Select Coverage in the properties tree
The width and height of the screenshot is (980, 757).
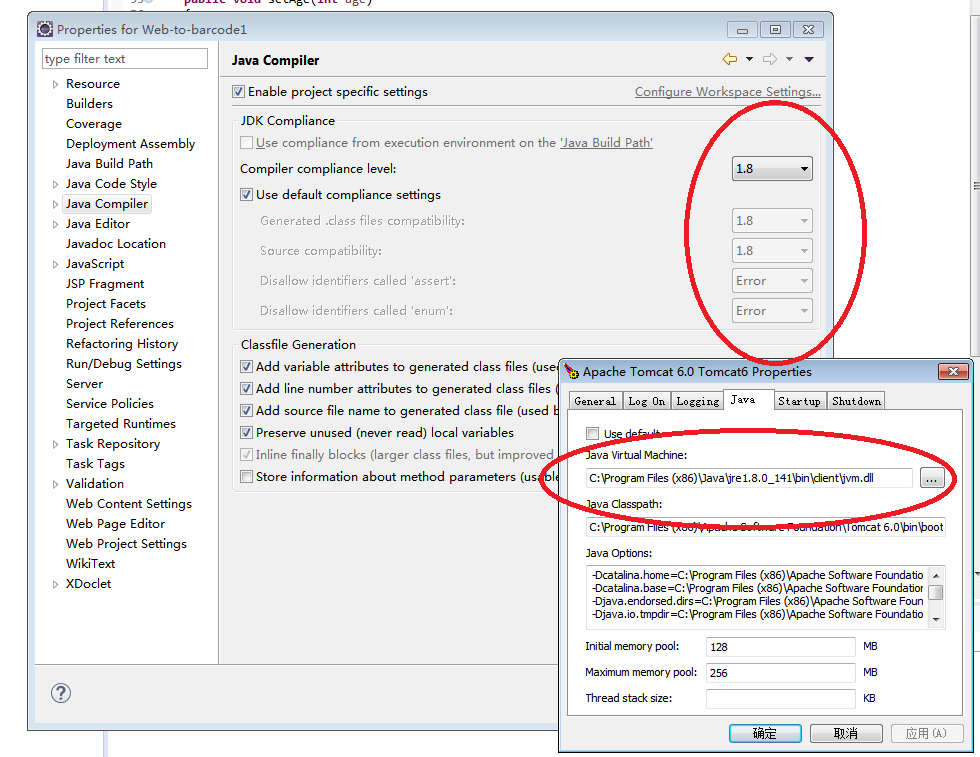coord(94,124)
